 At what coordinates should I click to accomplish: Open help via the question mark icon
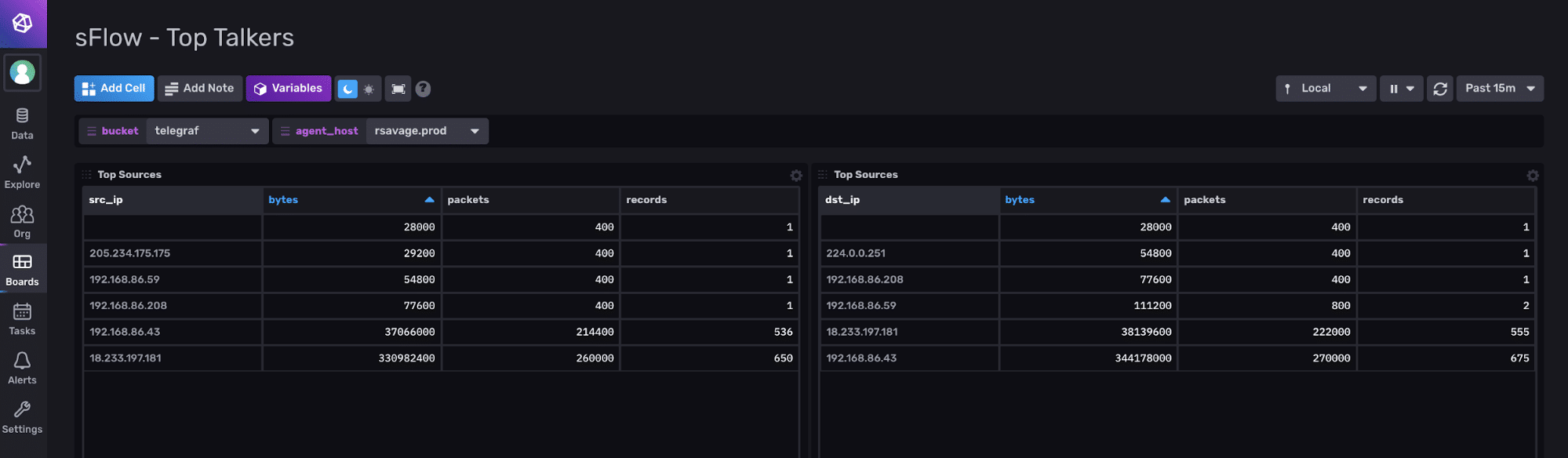point(423,89)
